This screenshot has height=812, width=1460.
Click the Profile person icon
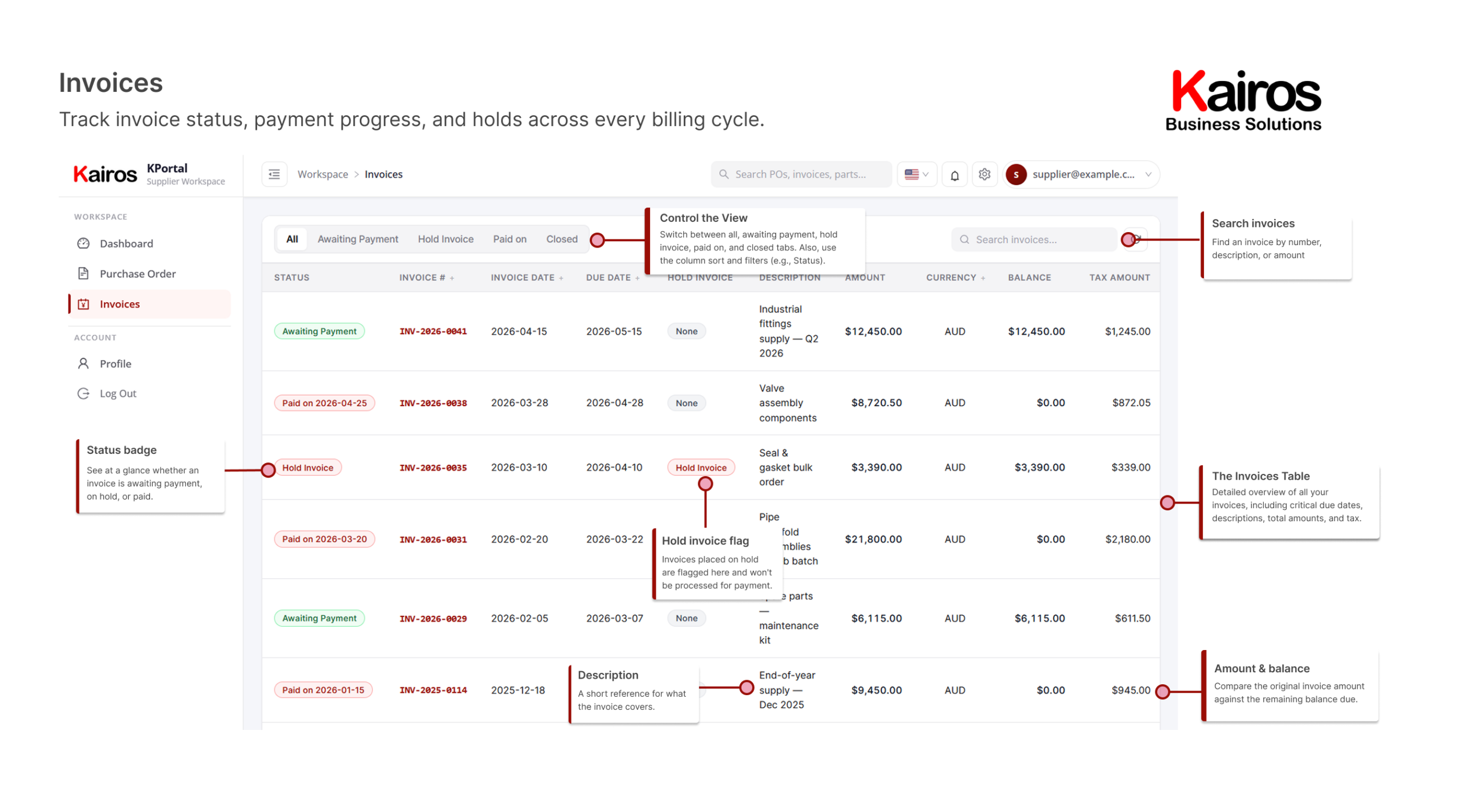pyautogui.click(x=83, y=364)
